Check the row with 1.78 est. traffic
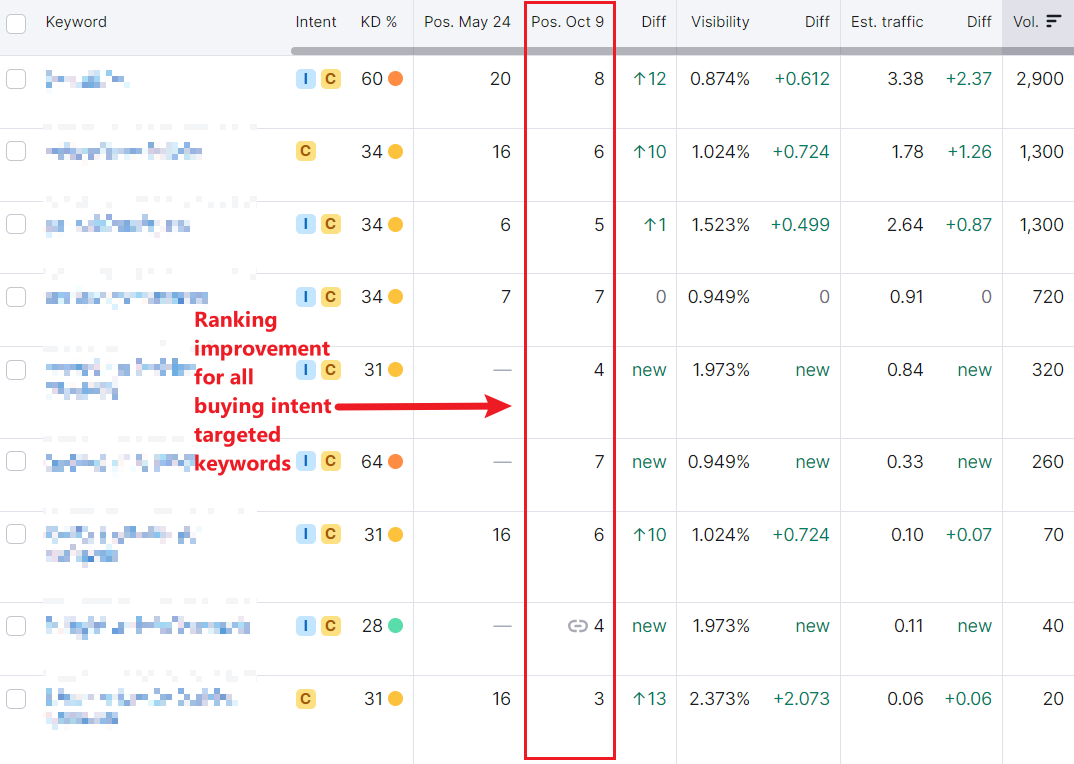1074x764 pixels. point(16,151)
